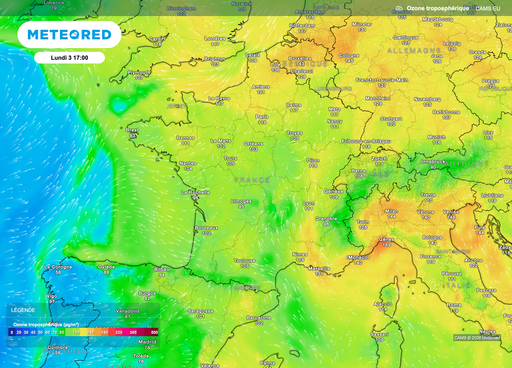Click the CAMS EU model label

pyautogui.click(x=488, y=8)
